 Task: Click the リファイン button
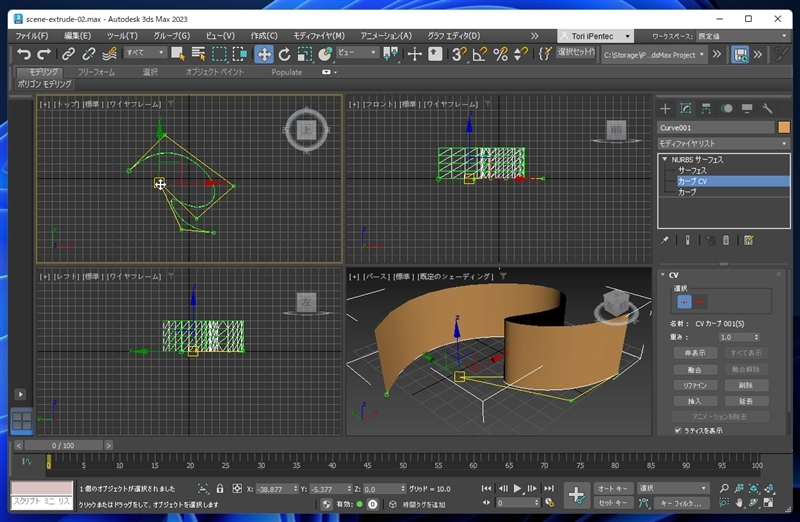pyautogui.click(x=695, y=385)
